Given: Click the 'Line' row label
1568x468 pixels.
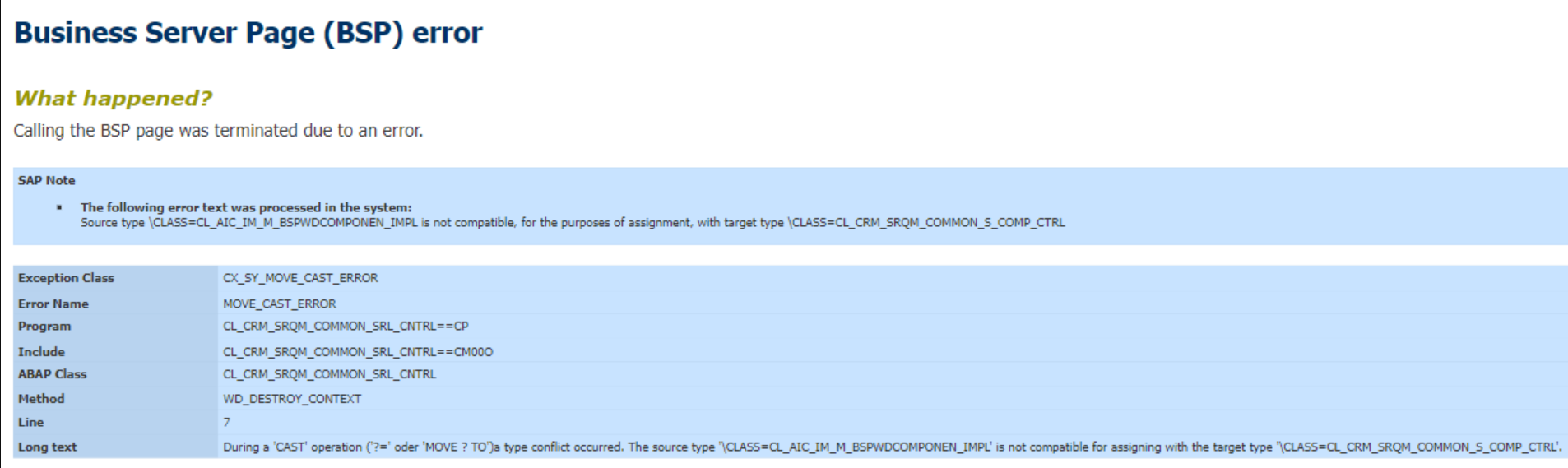Looking at the screenshot, I should 31,423.
